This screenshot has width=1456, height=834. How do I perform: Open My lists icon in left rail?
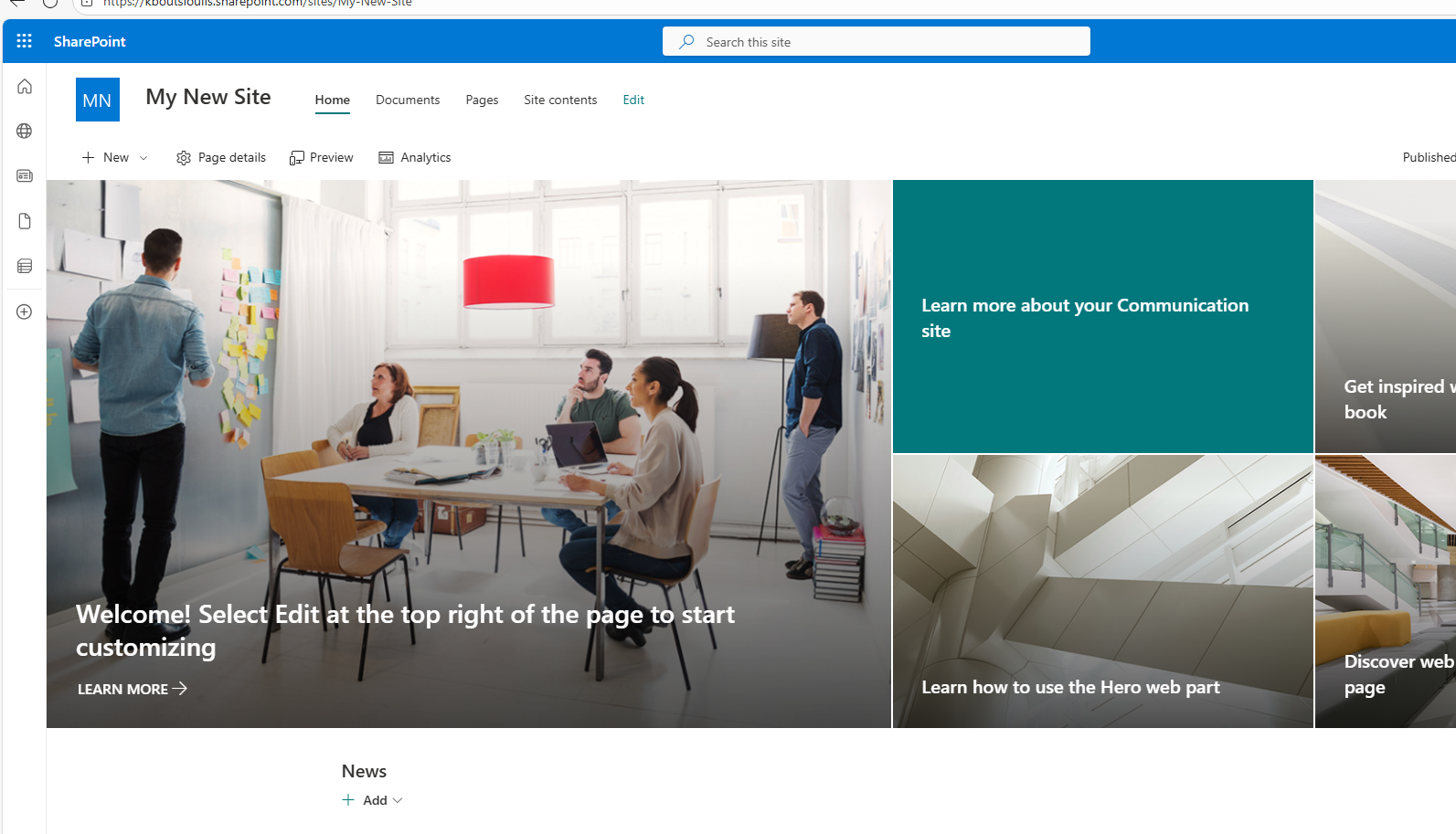coord(25,266)
